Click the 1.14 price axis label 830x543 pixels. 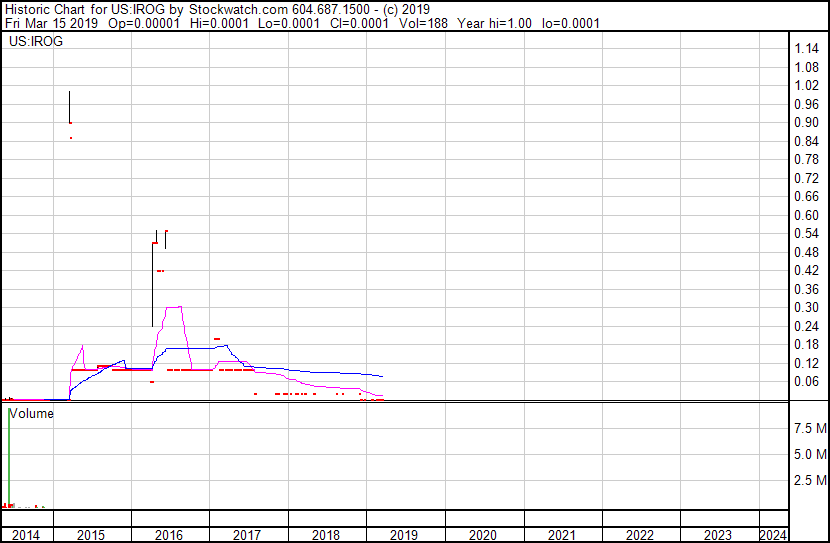(x=806, y=49)
